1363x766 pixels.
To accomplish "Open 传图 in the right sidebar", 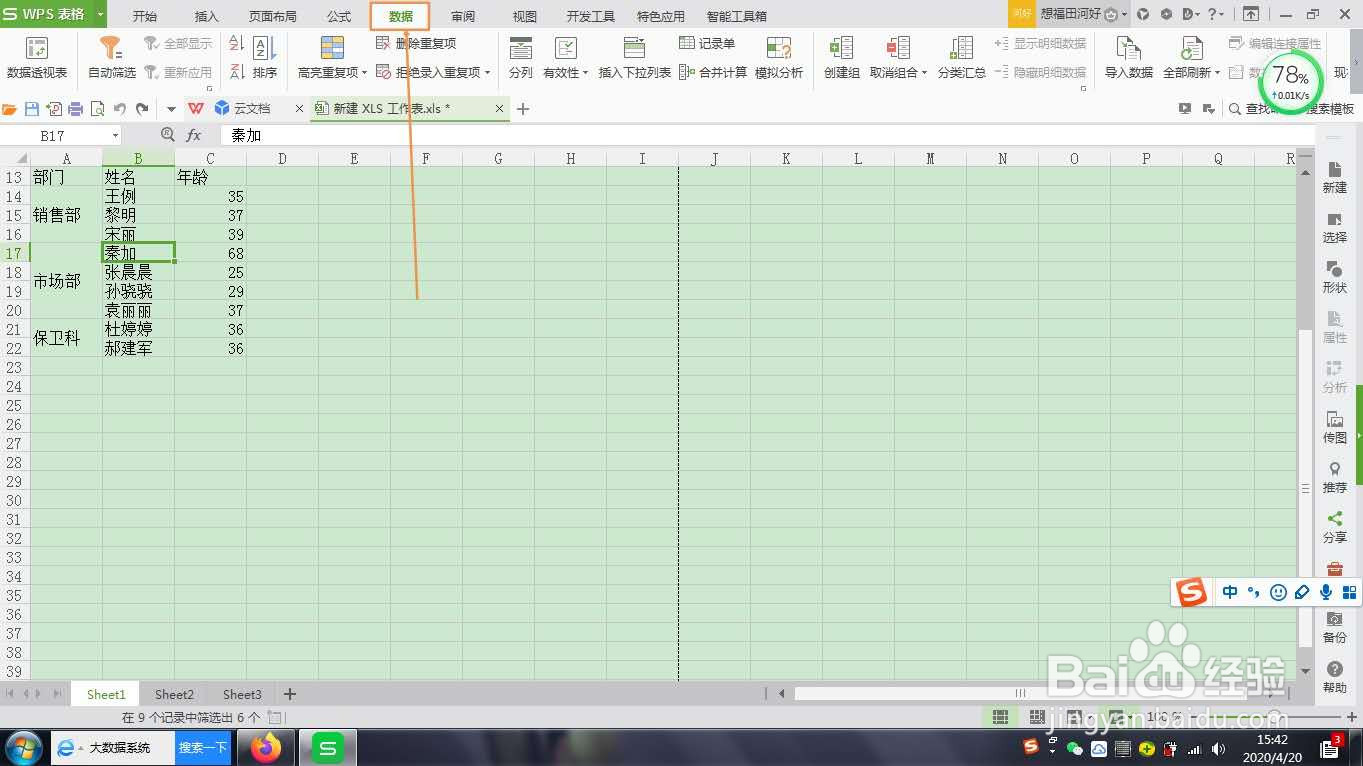I will pyautogui.click(x=1335, y=428).
